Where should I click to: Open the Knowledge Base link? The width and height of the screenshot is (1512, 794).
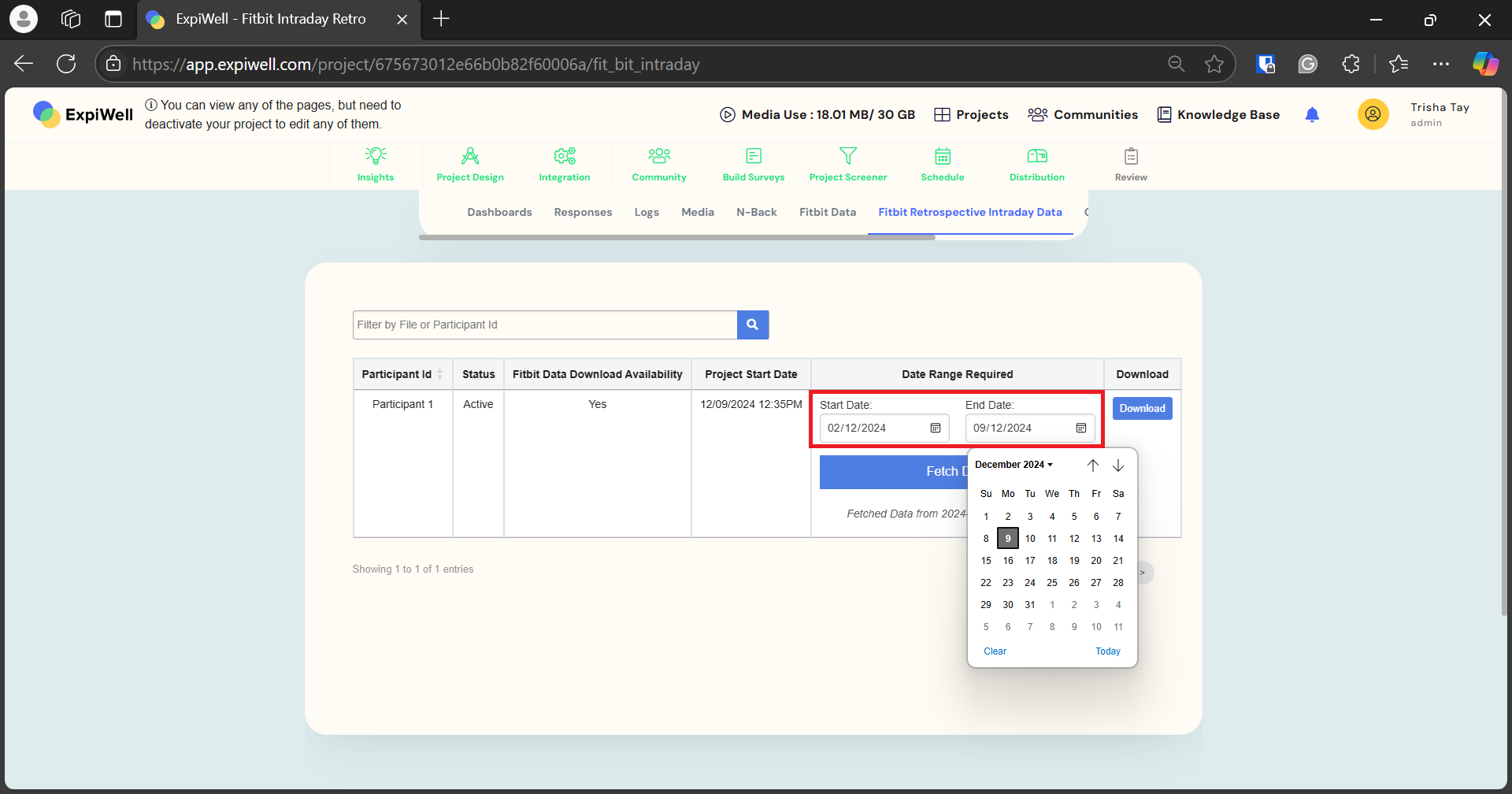(x=1218, y=115)
